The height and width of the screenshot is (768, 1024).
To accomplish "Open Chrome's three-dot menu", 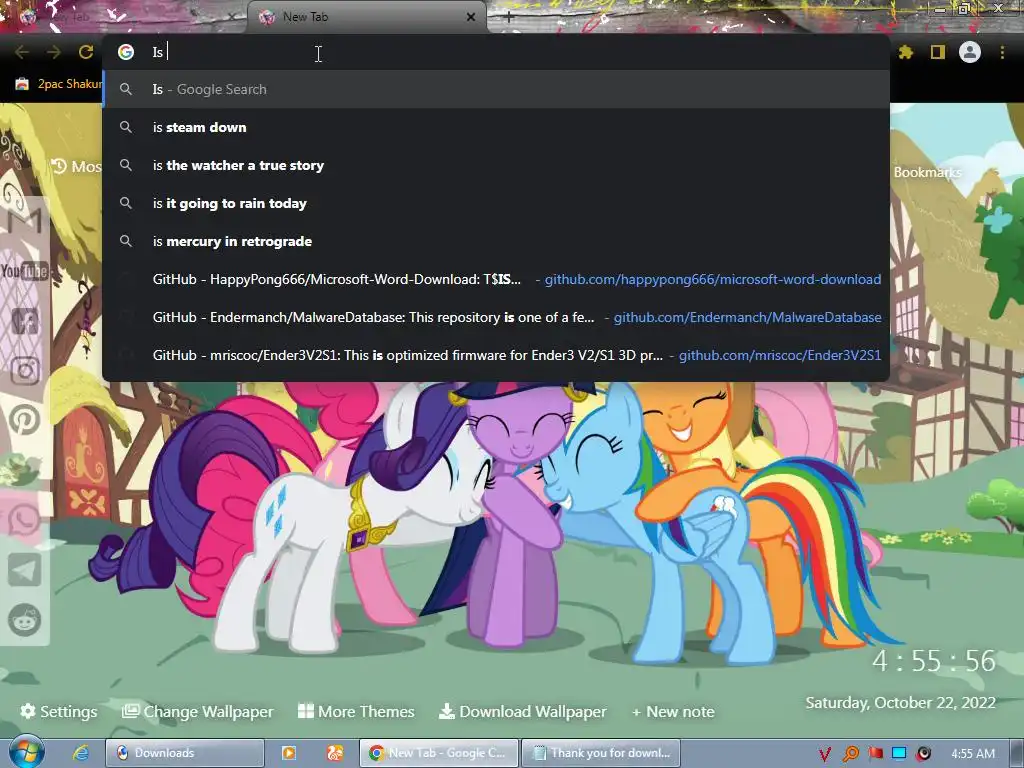I will pyautogui.click(x=1002, y=52).
